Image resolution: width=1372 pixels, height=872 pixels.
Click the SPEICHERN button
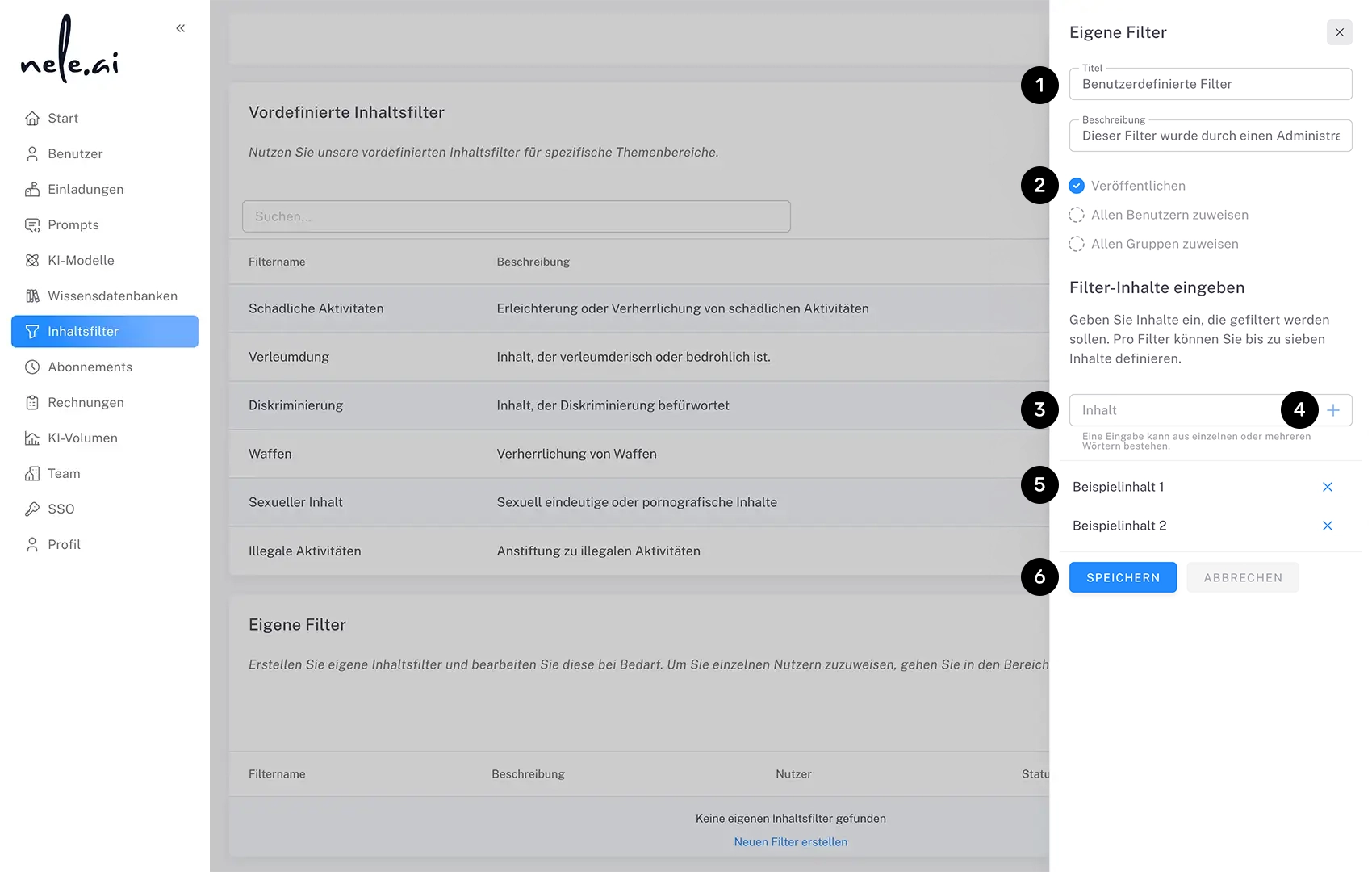[x=1123, y=577]
